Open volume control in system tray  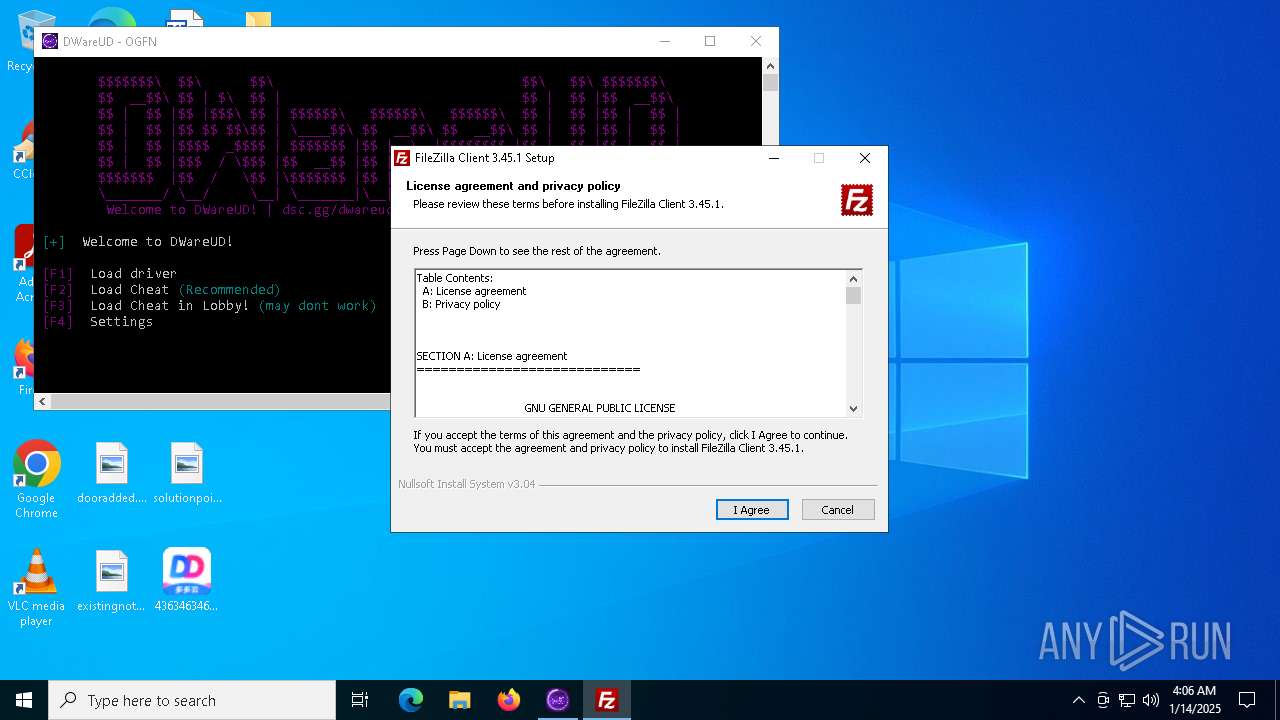(1151, 700)
